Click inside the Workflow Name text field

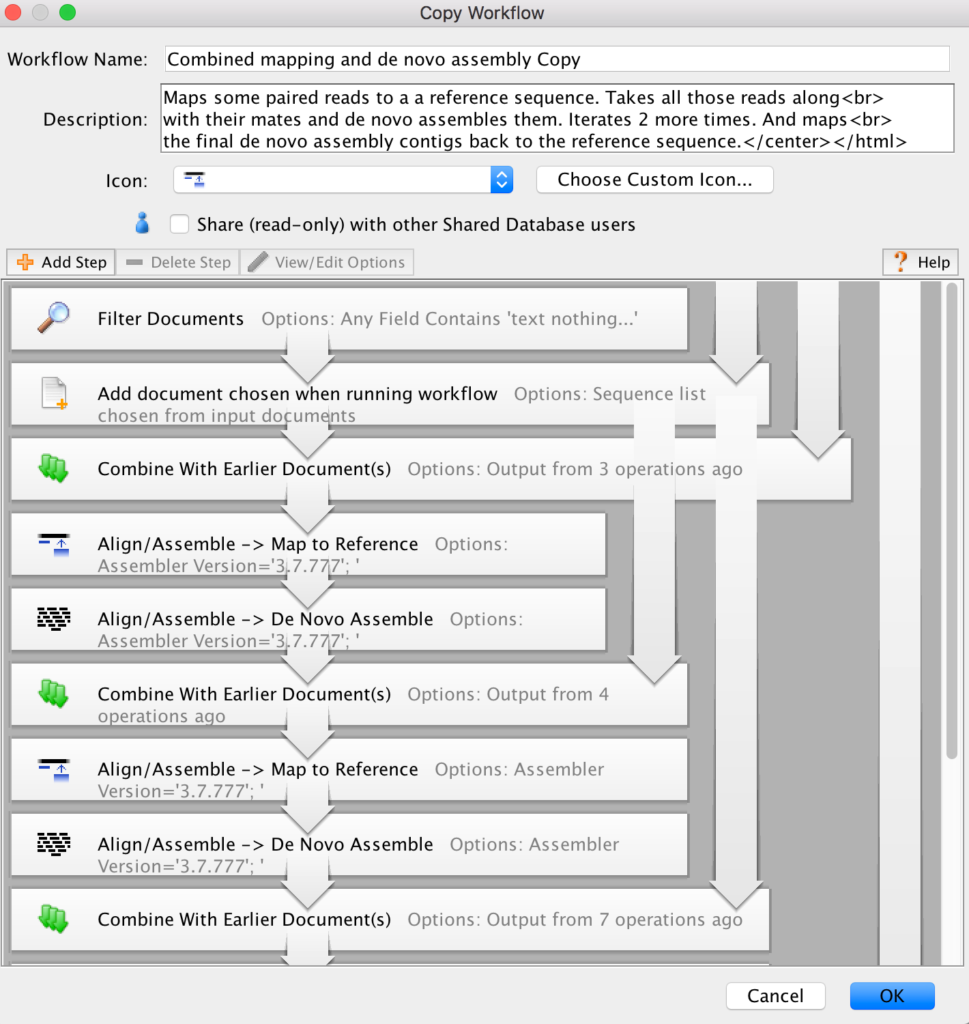coord(556,59)
